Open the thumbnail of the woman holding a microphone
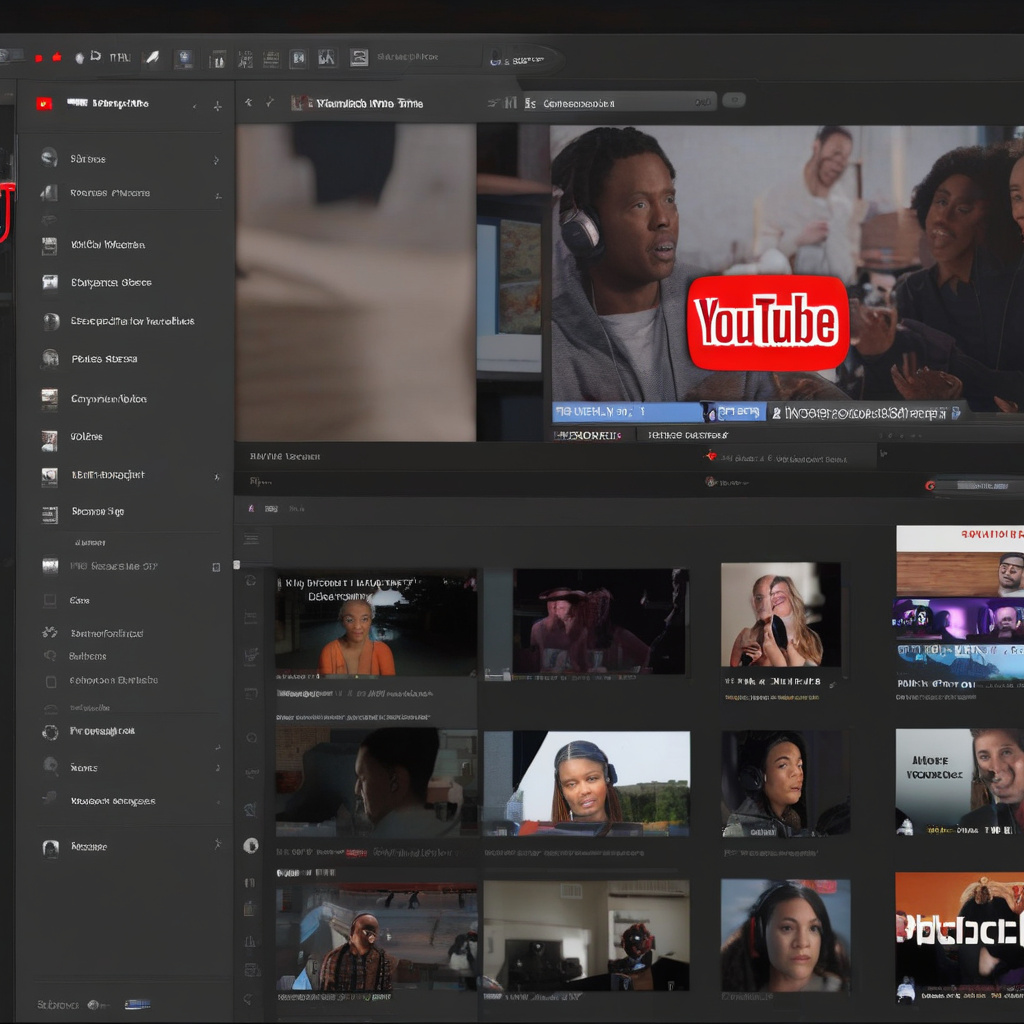The width and height of the screenshot is (1024, 1024). pos(780,615)
